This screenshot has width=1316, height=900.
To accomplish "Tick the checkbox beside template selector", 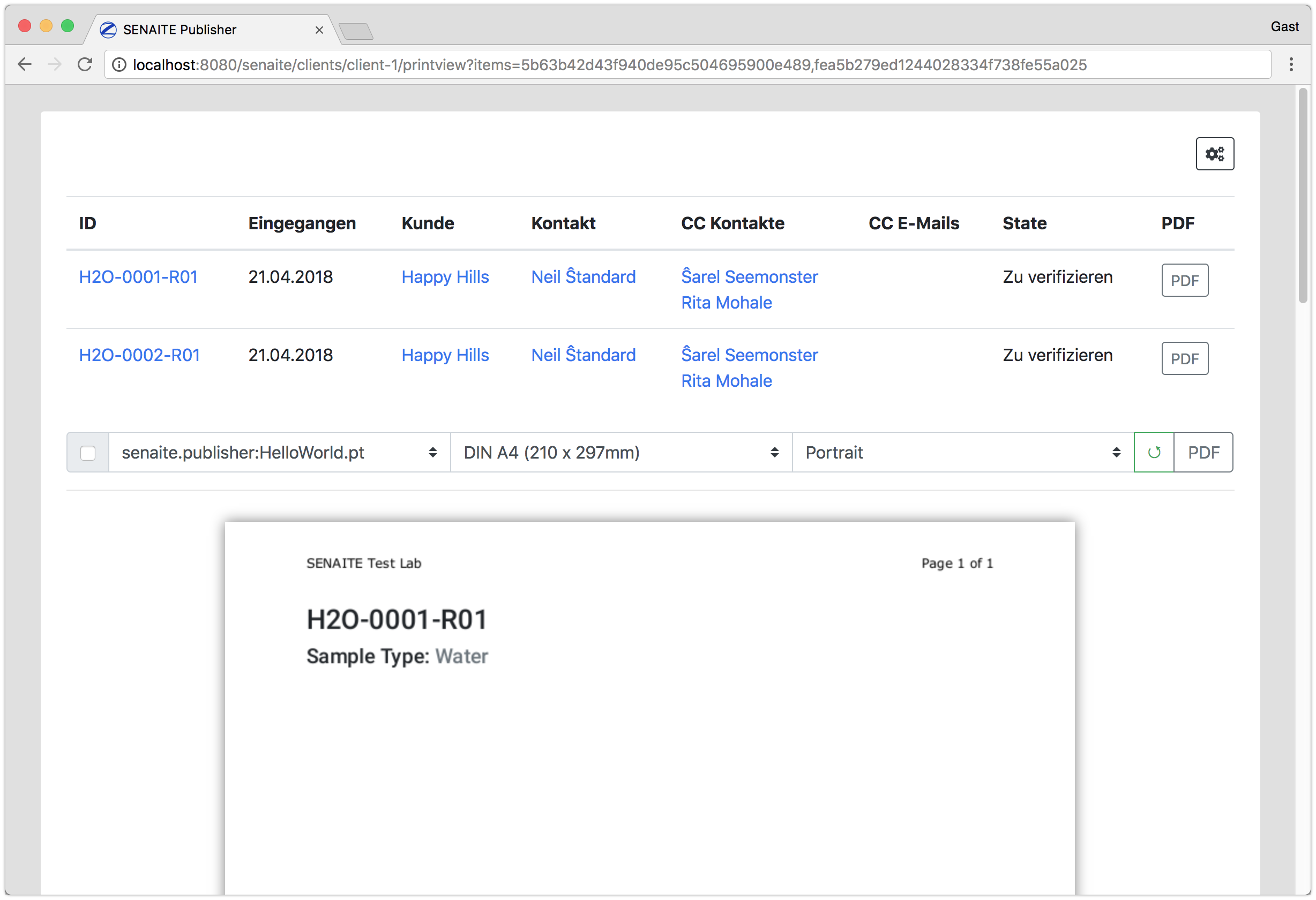I will (88, 453).
